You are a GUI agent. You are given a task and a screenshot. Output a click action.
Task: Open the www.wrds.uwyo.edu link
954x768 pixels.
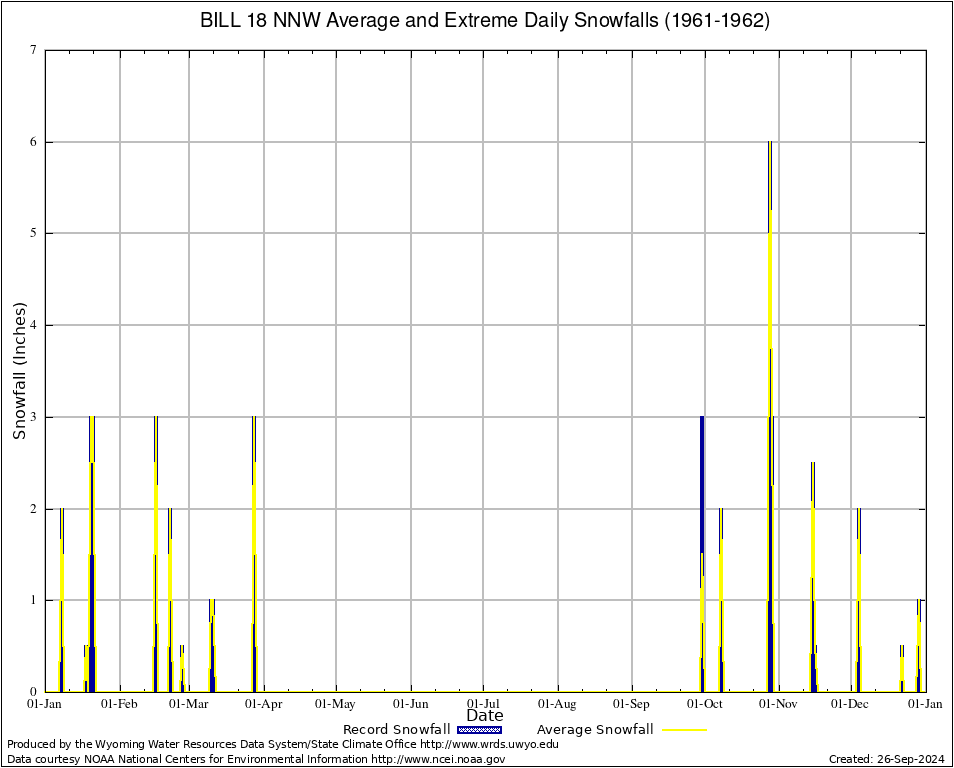(489, 745)
